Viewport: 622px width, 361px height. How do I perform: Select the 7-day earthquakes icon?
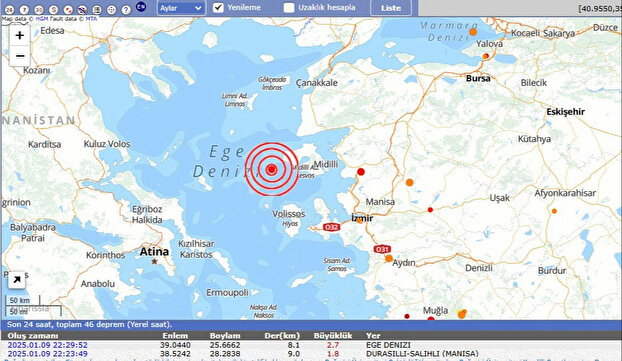(x=24, y=10)
